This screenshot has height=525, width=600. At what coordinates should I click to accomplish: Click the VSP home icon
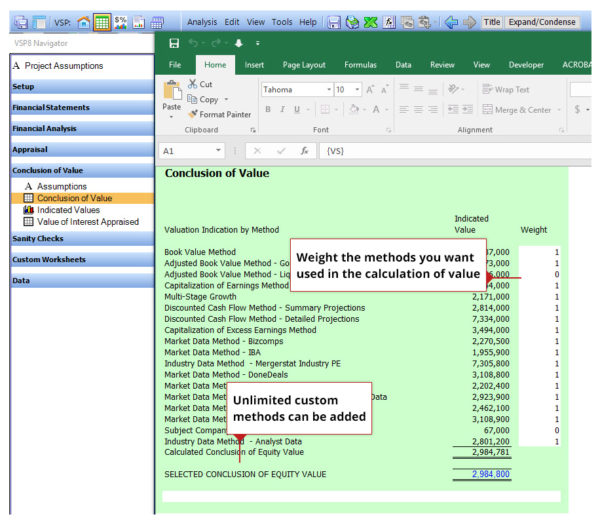click(x=83, y=21)
